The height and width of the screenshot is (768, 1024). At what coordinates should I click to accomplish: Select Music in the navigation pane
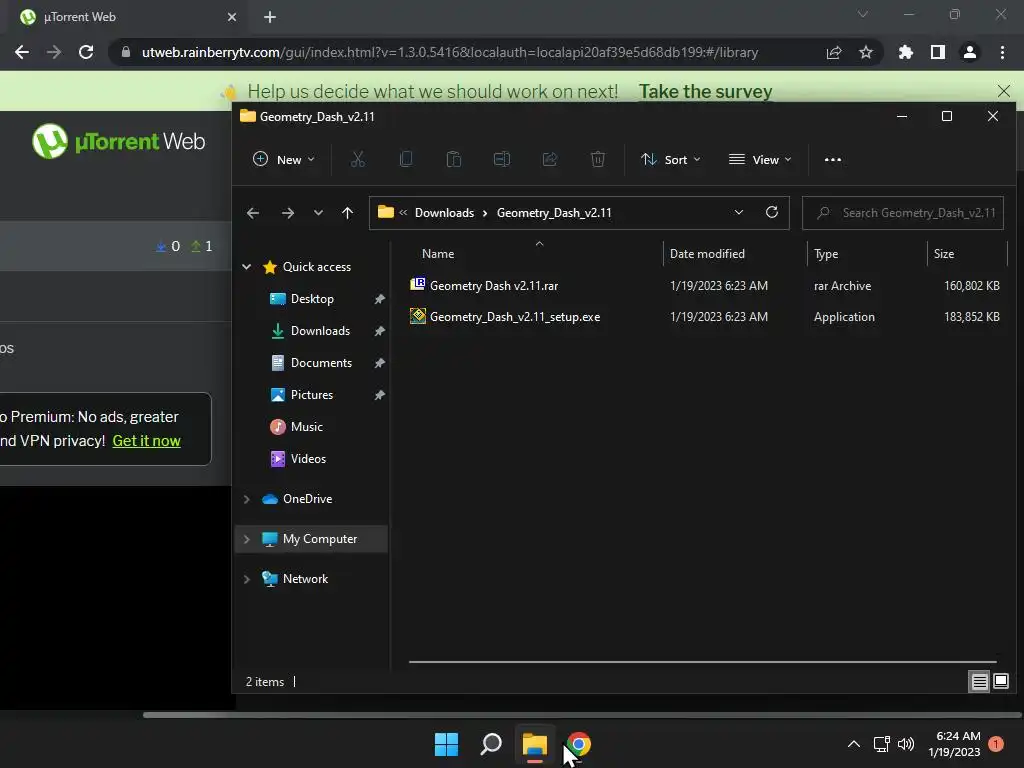306,427
